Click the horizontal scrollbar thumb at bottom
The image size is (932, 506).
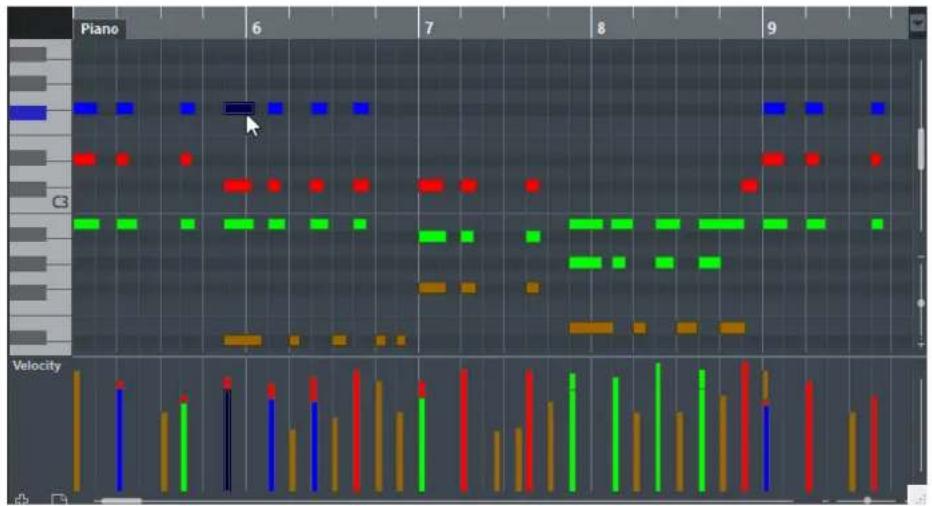click(x=121, y=501)
